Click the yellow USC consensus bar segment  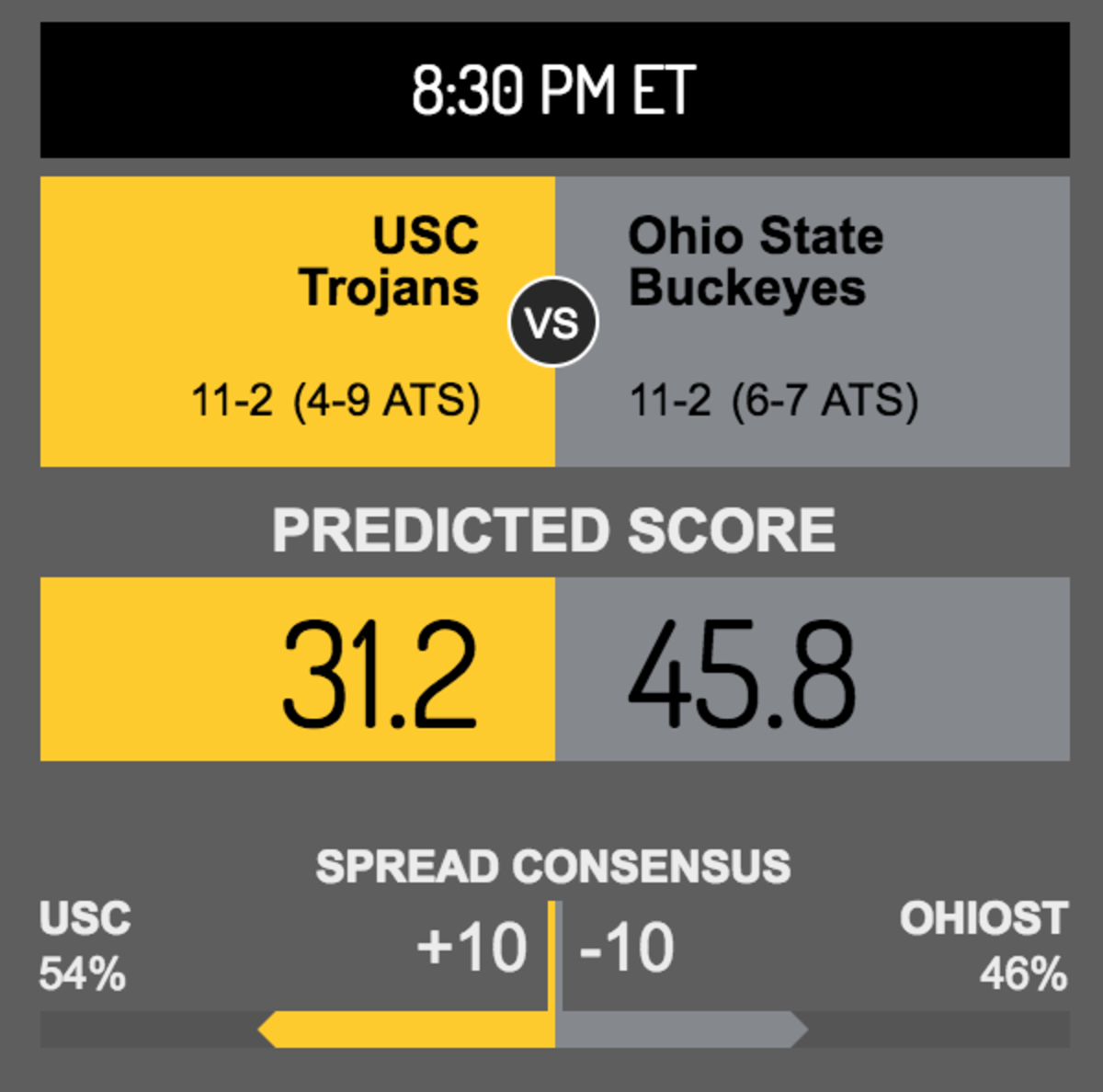(405, 1029)
